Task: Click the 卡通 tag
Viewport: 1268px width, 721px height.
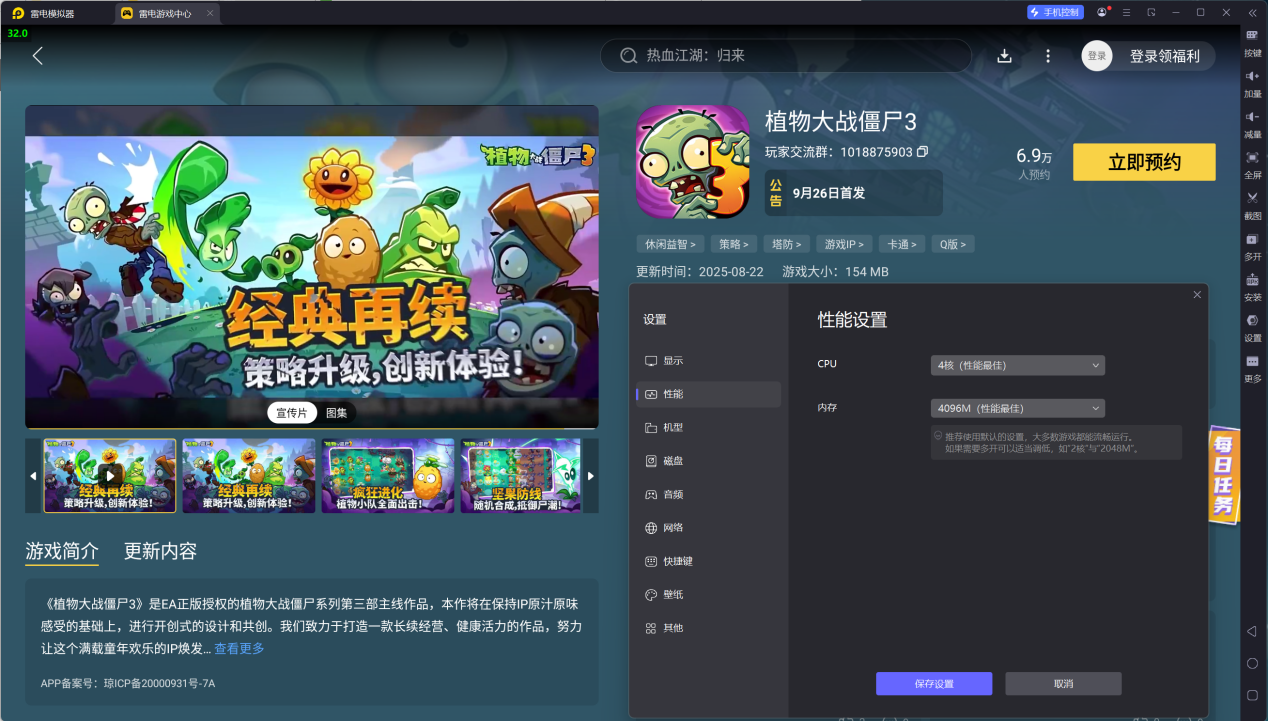Action: click(902, 244)
